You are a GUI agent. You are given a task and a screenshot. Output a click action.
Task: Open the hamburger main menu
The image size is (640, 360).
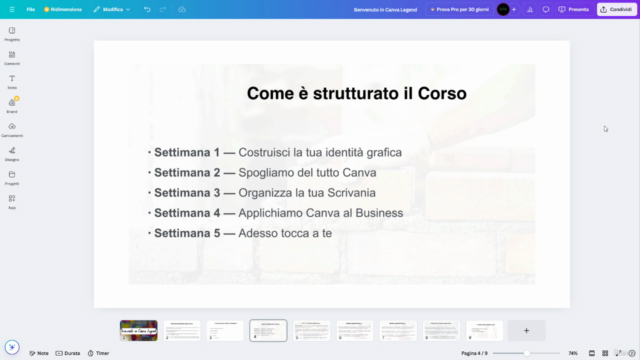[x=12, y=9]
